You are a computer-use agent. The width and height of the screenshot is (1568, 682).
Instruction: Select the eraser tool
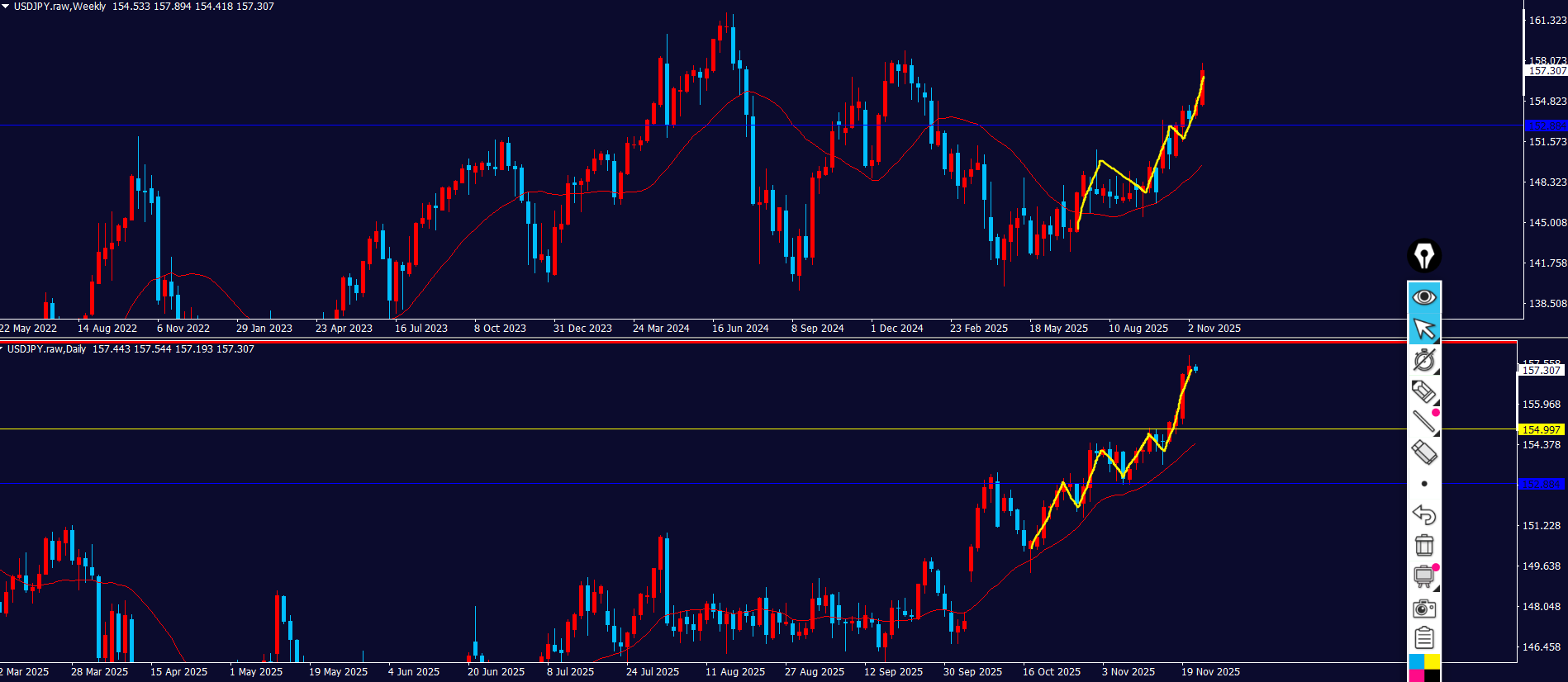1423,452
